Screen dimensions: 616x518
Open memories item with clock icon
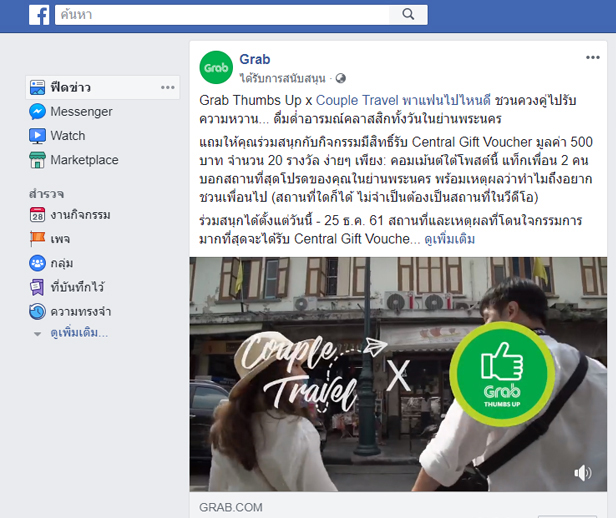[x=70, y=311]
